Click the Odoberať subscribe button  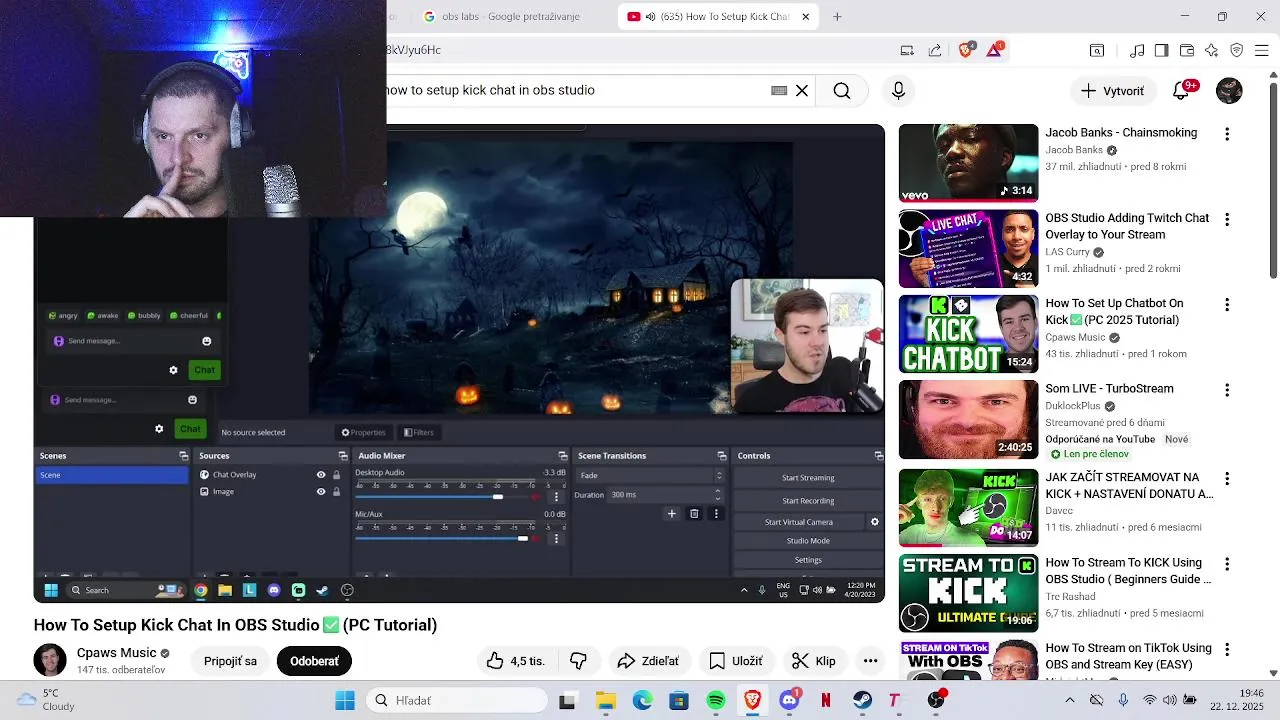coord(314,661)
